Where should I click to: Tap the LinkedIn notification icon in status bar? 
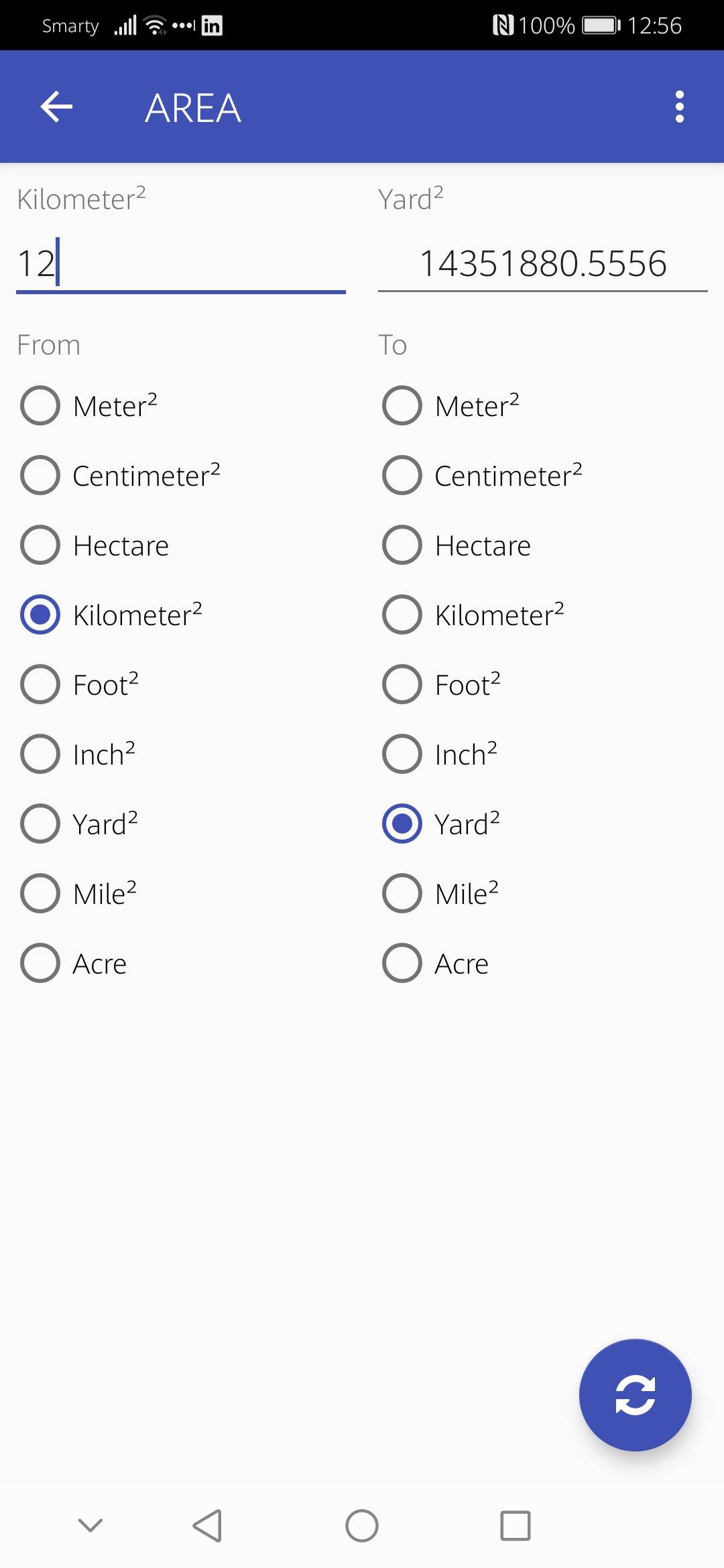click(x=212, y=26)
